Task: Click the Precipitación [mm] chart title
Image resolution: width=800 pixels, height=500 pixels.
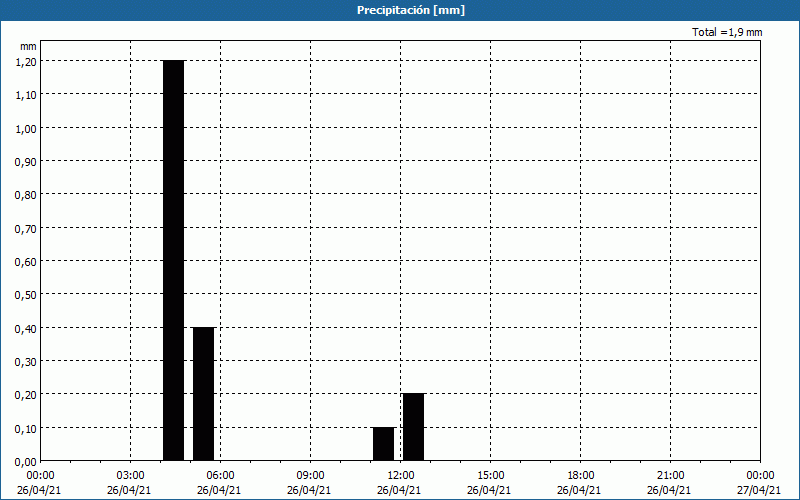Action: 411,10
